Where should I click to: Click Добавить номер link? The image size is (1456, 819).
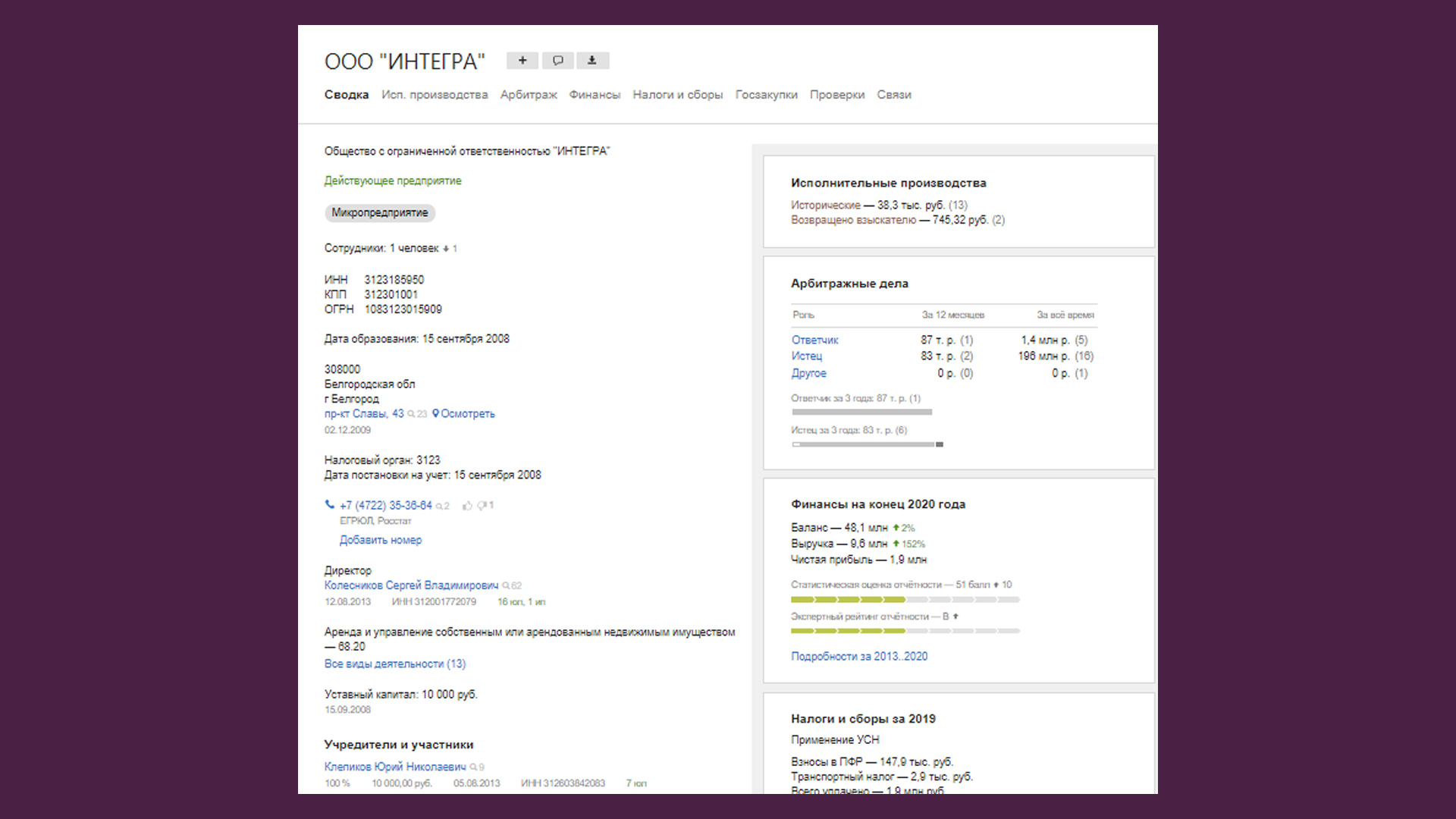click(x=381, y=540)
